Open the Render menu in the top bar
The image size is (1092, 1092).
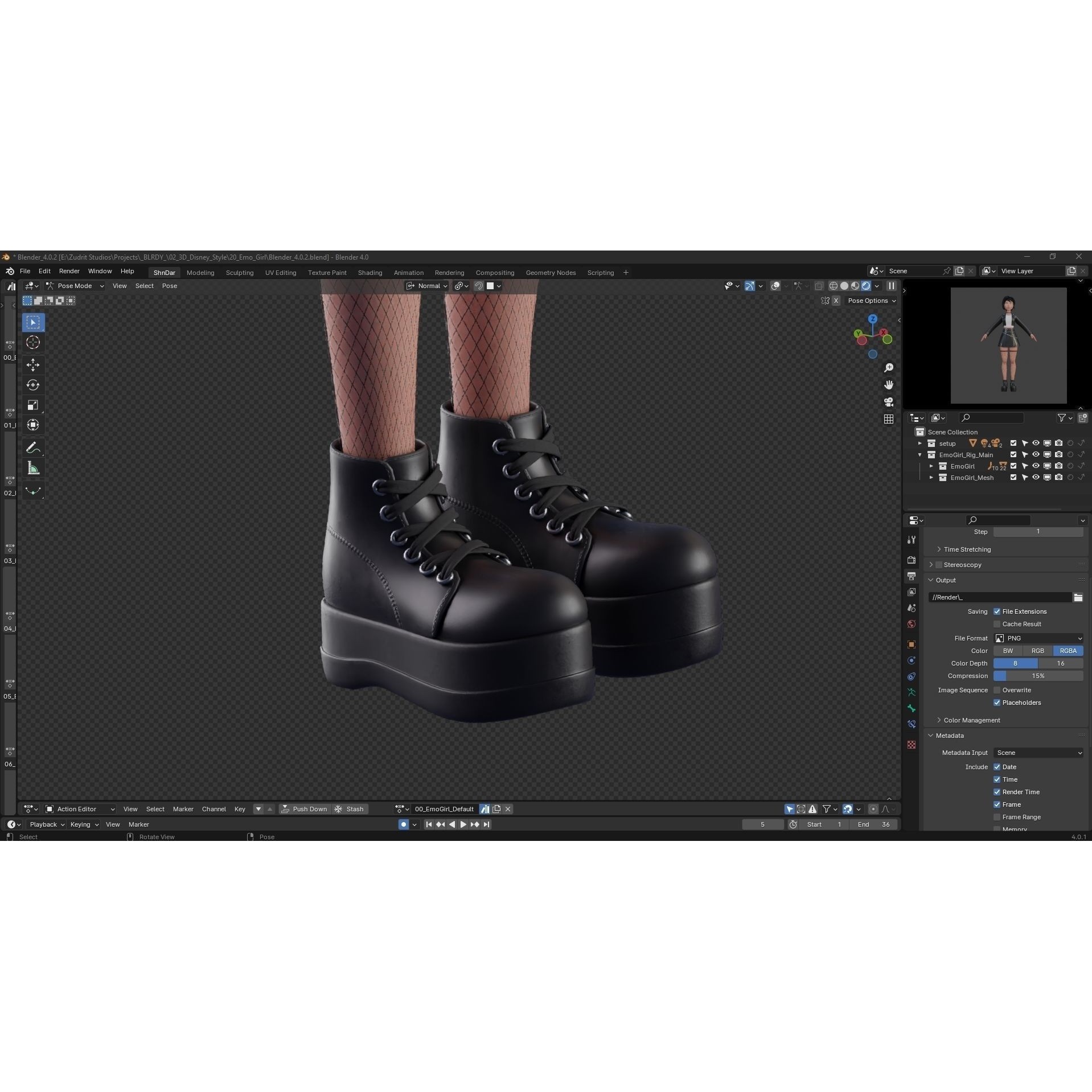click(x=69, y=272)
